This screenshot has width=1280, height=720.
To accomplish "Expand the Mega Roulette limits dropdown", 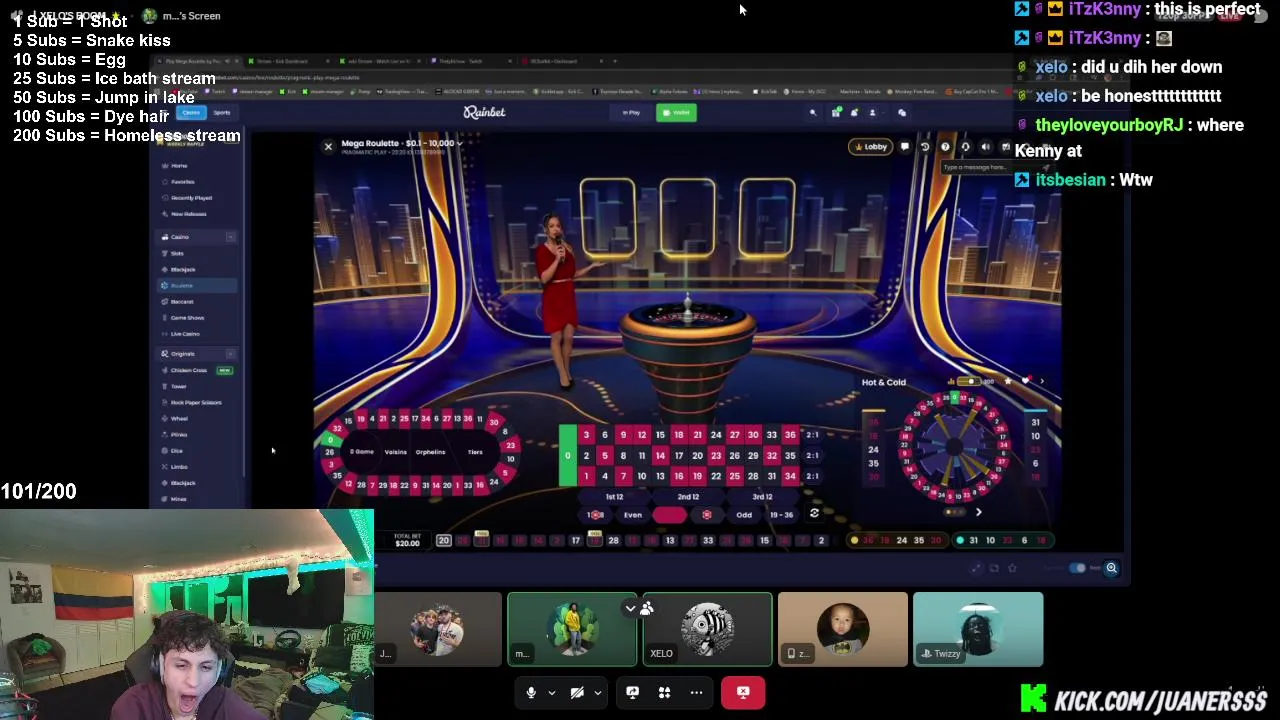I will pyautogui.click(x=460, y=143).
